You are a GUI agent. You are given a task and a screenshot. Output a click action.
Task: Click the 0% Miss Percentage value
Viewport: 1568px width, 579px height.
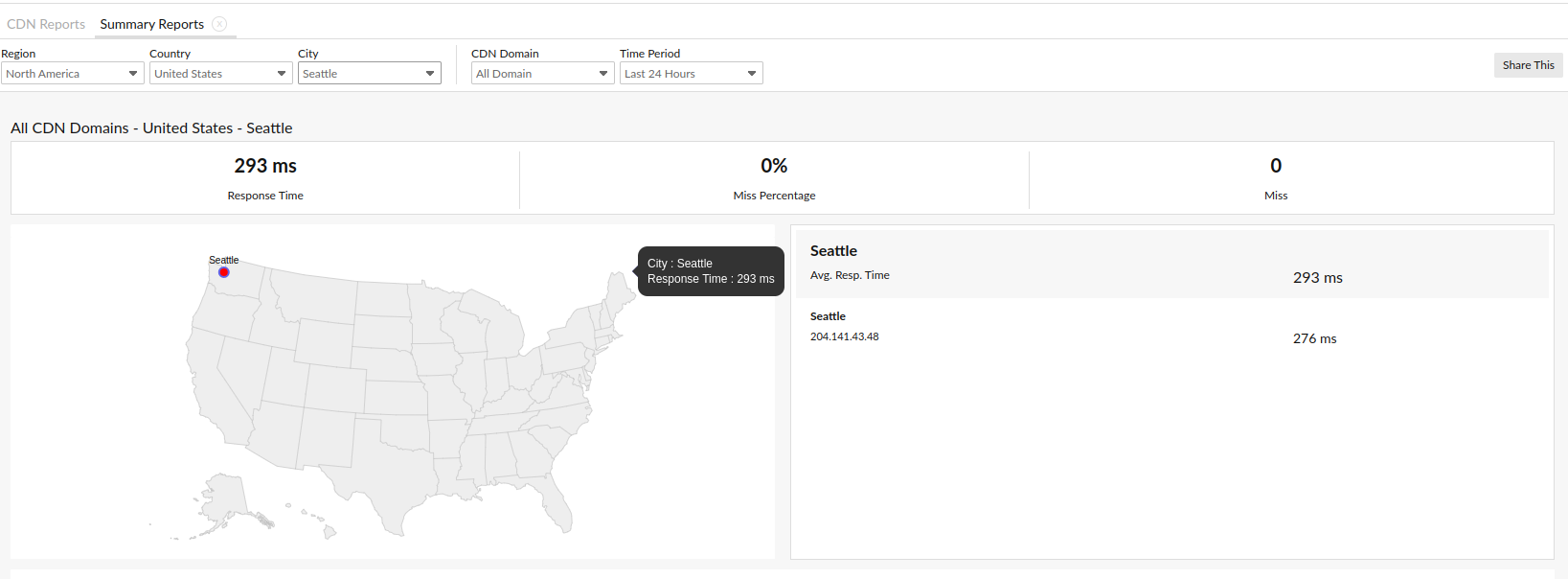[774, 166]
